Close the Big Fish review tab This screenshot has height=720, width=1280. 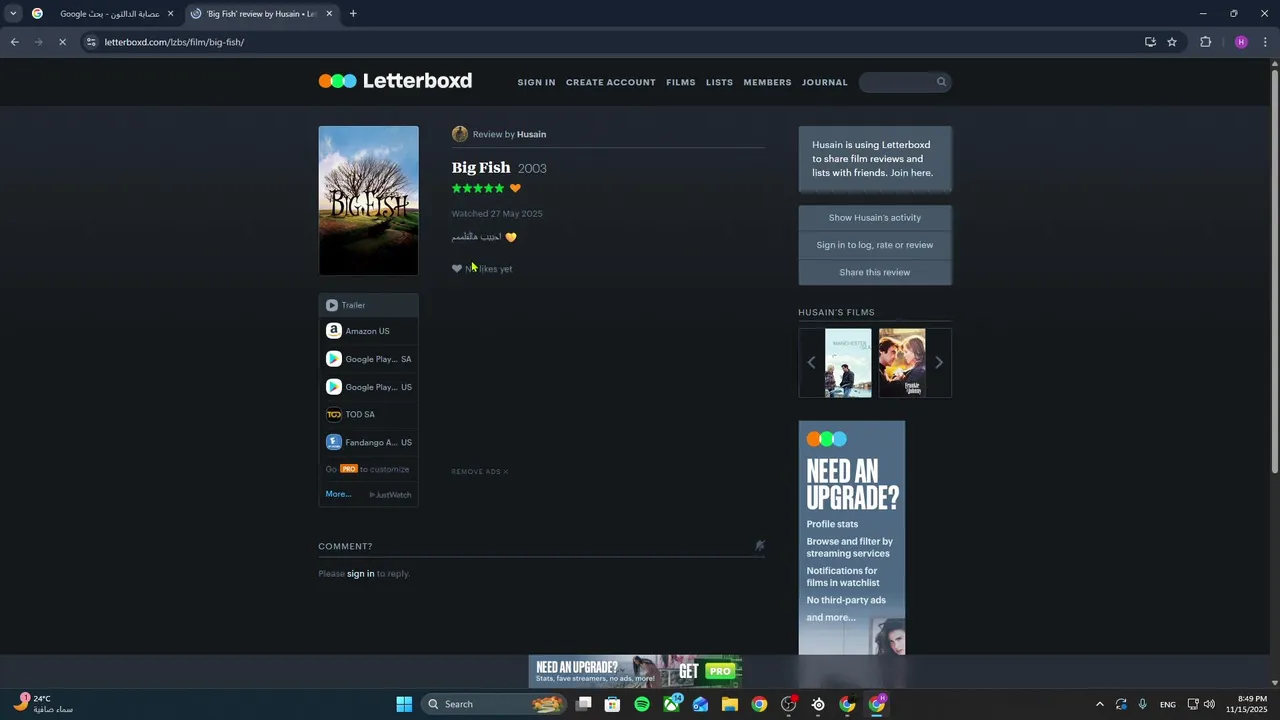(329, 14)
